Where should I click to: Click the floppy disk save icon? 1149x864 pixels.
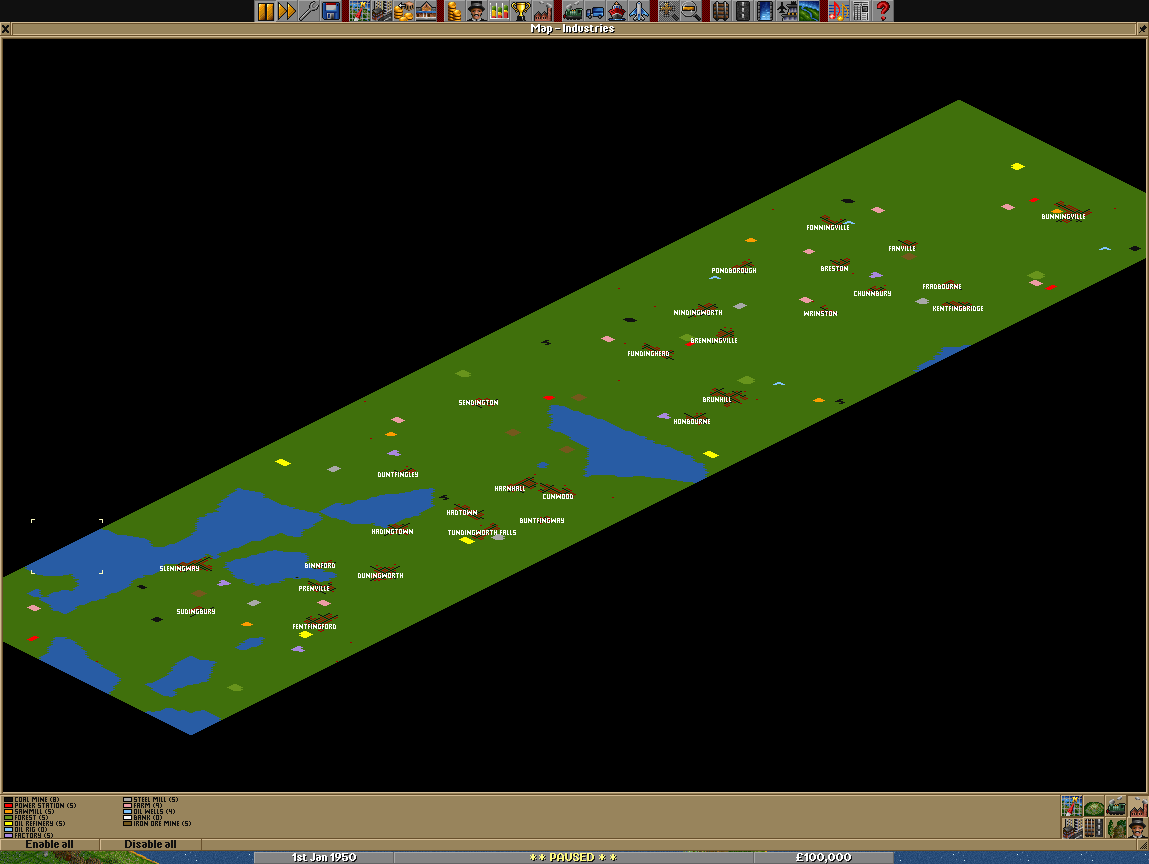(x=331, y=11)
